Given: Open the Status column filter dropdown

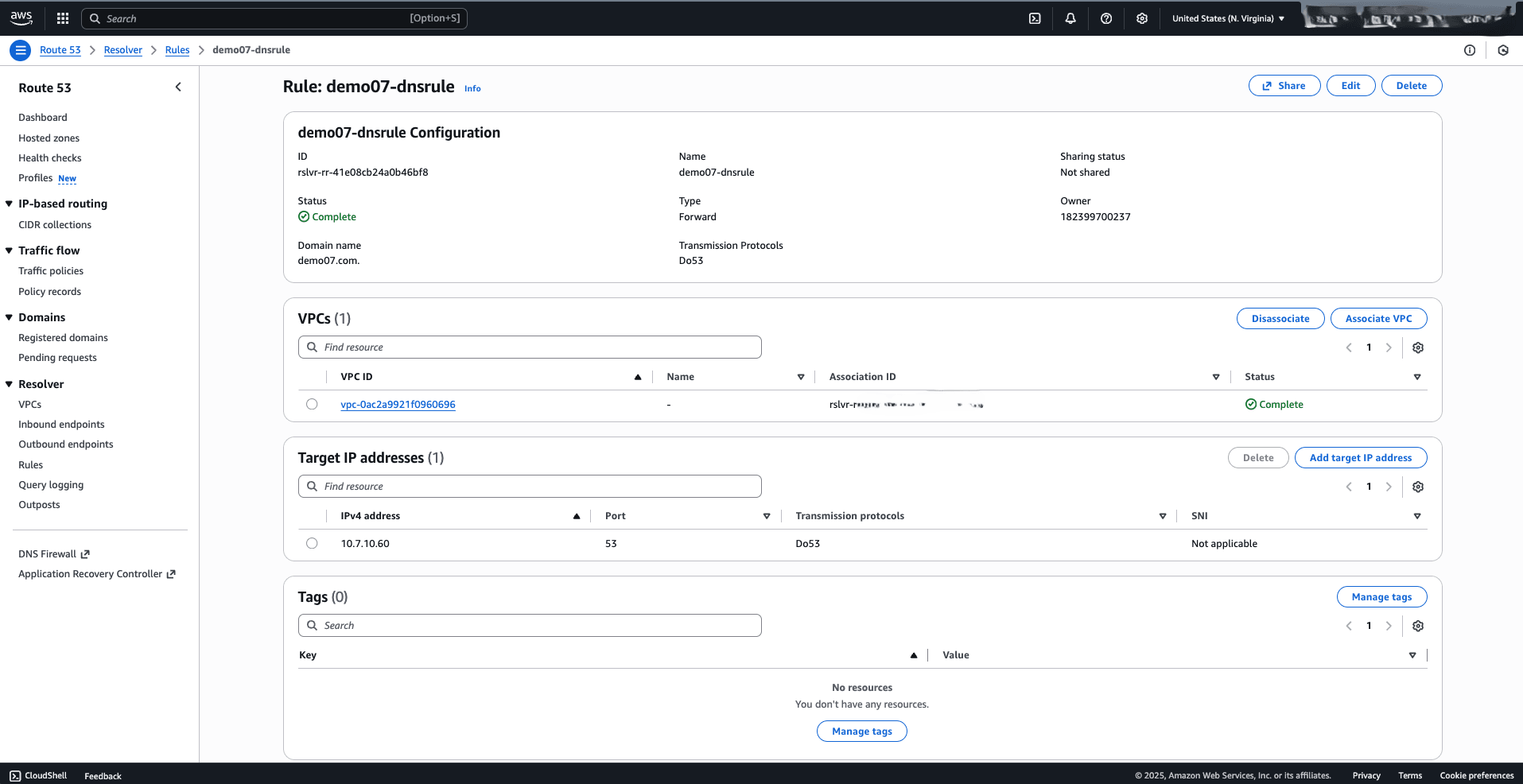Looking at the screenshot, I should point(1418,377).
